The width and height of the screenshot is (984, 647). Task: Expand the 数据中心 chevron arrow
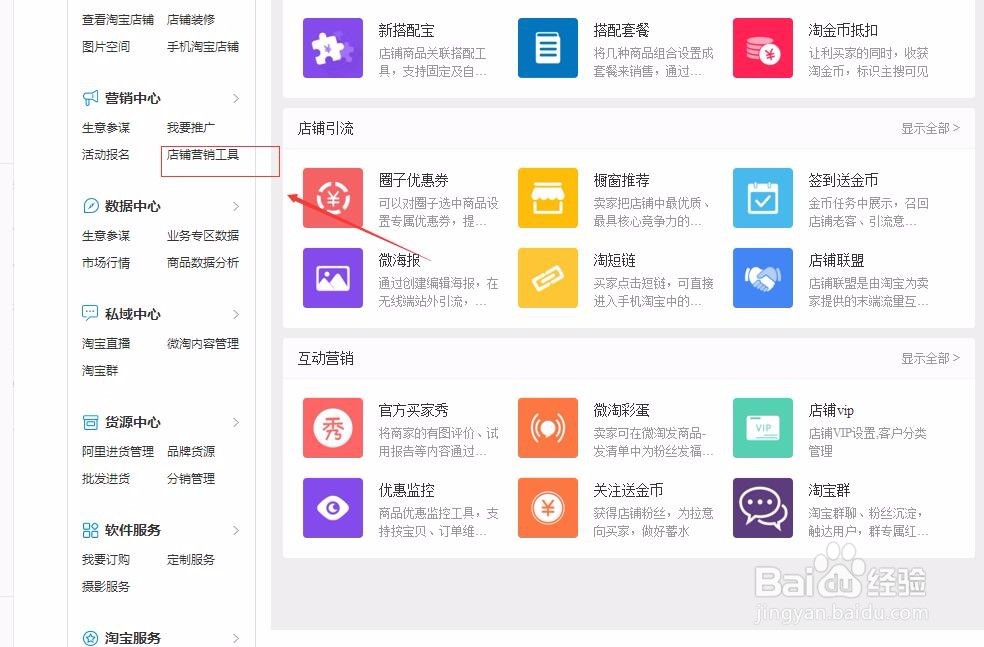[x=236, y=206]
